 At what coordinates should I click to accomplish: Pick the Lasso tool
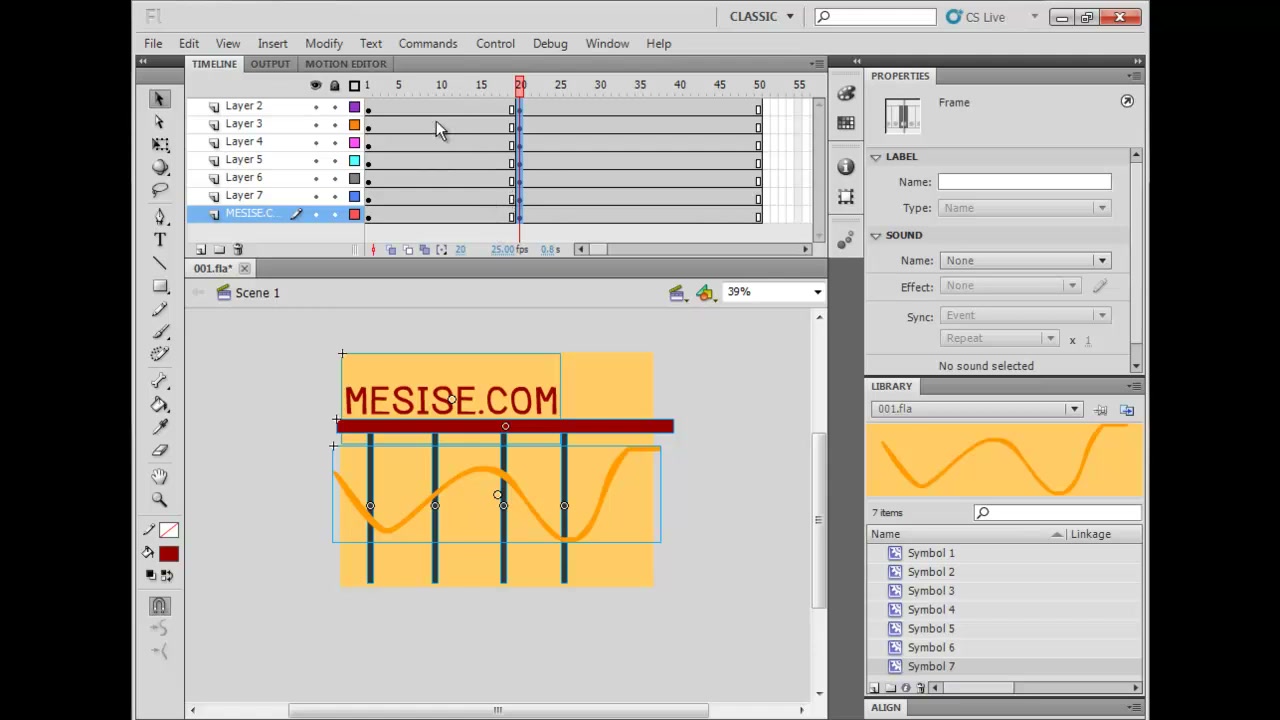(x=160, y=190)
